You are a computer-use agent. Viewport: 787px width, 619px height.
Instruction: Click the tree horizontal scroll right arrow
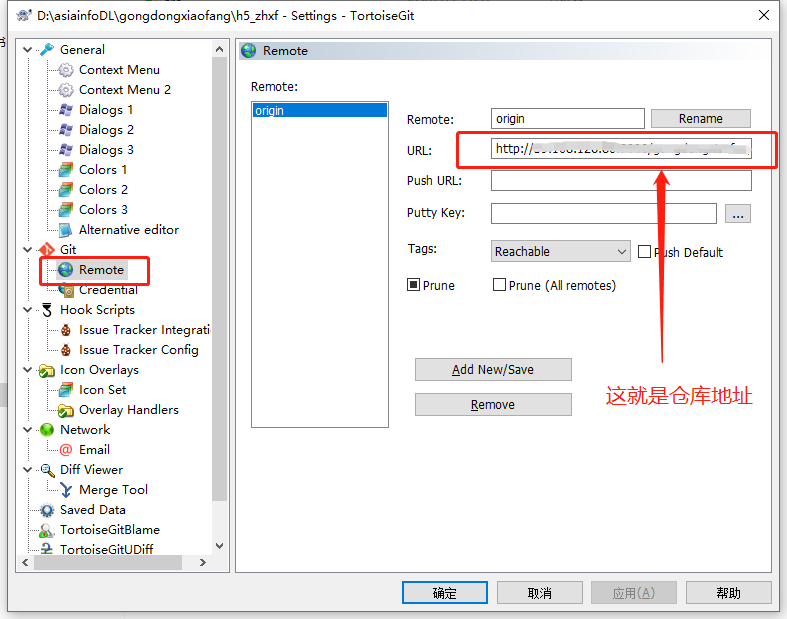202,563
